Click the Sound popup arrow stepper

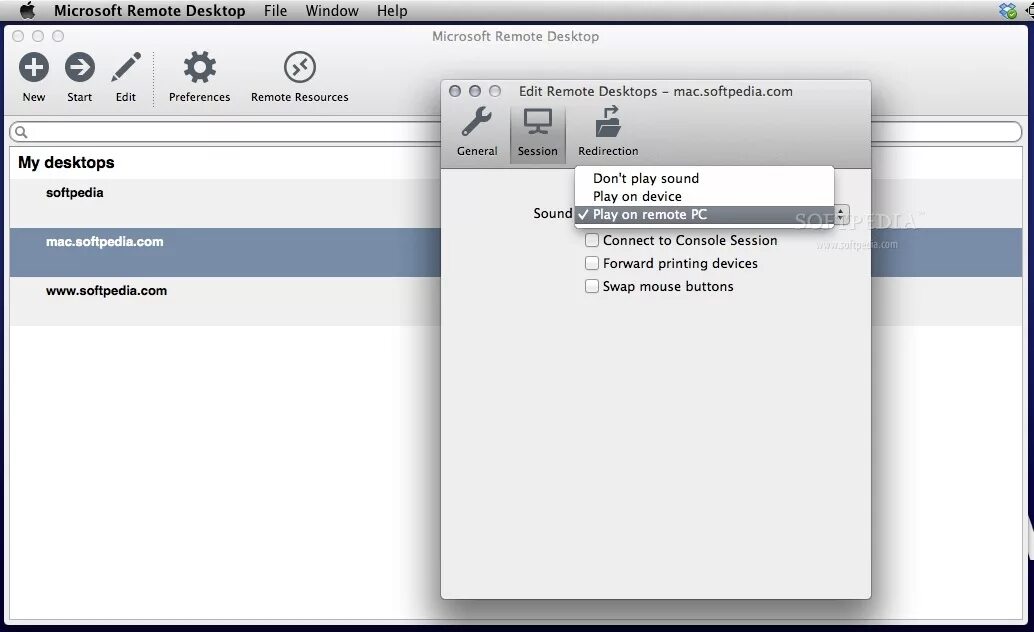point(841,214)
